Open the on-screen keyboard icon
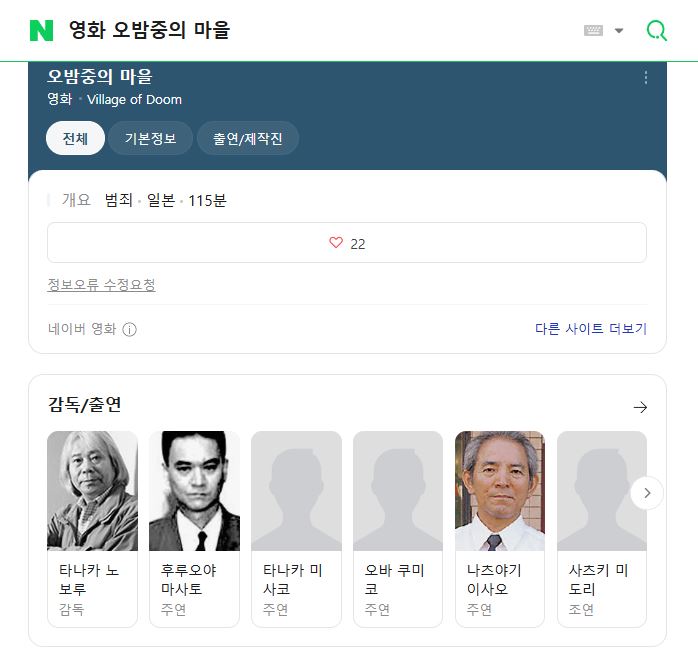The height and width of the screenshot is (650, 698). click(593, 30)
